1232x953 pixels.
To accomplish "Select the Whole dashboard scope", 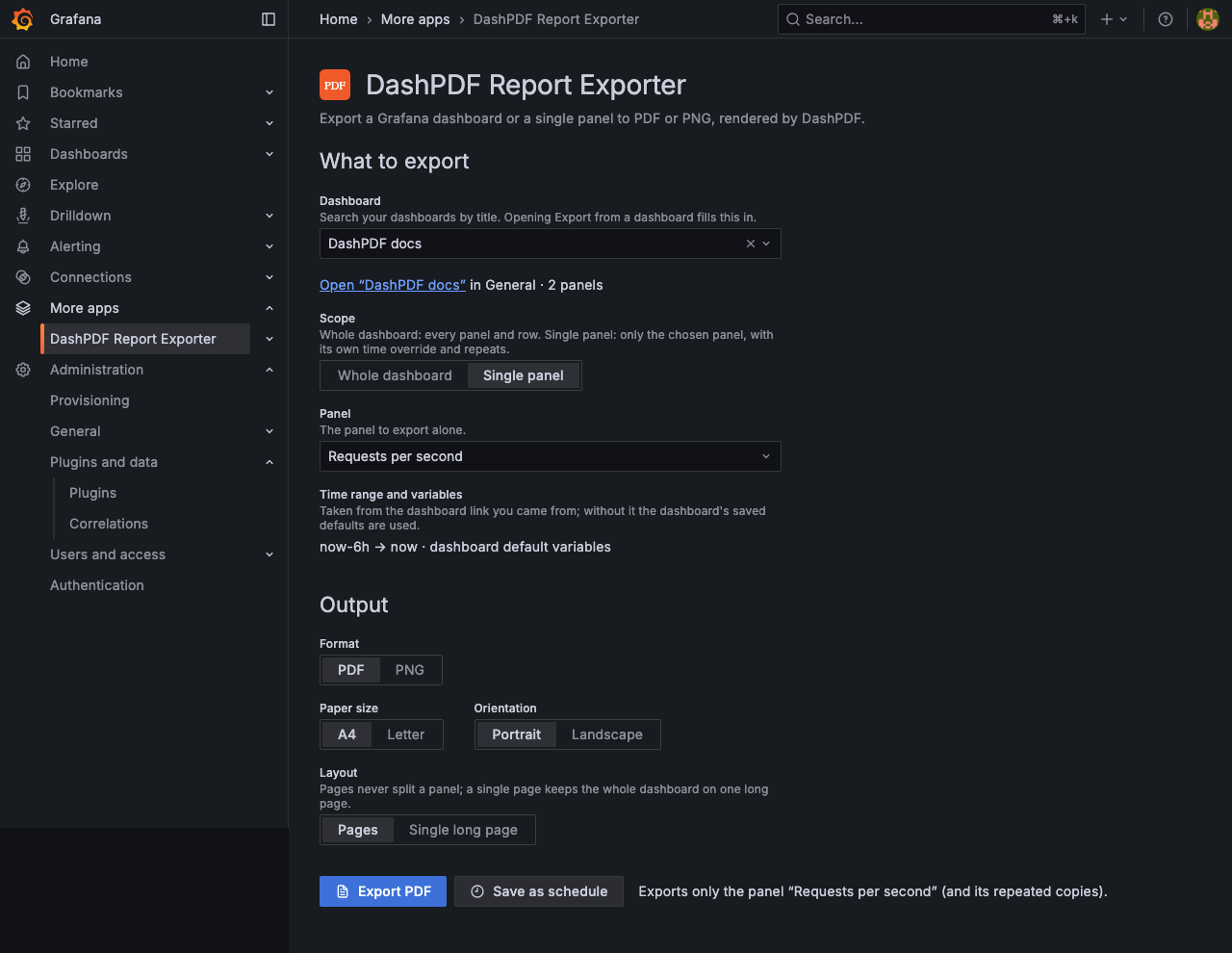I will point(395,375).
